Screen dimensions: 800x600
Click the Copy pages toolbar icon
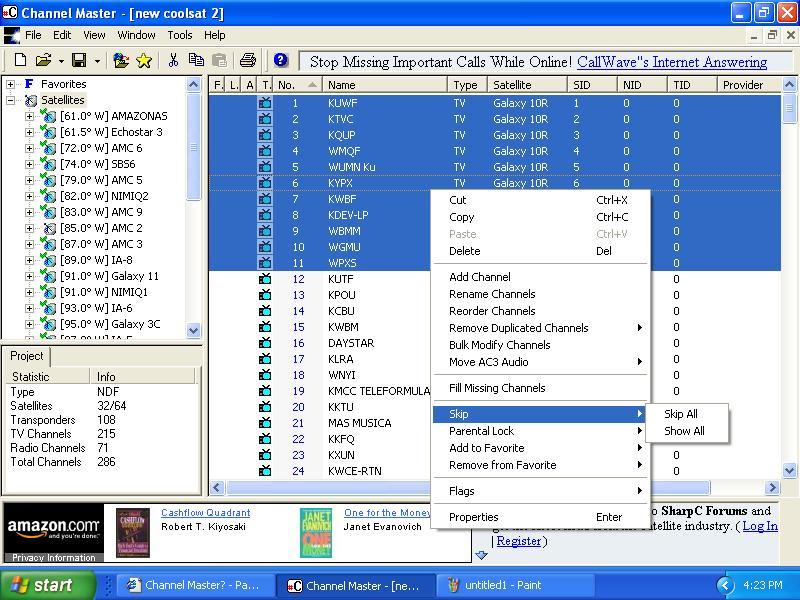tap(196, 60)
